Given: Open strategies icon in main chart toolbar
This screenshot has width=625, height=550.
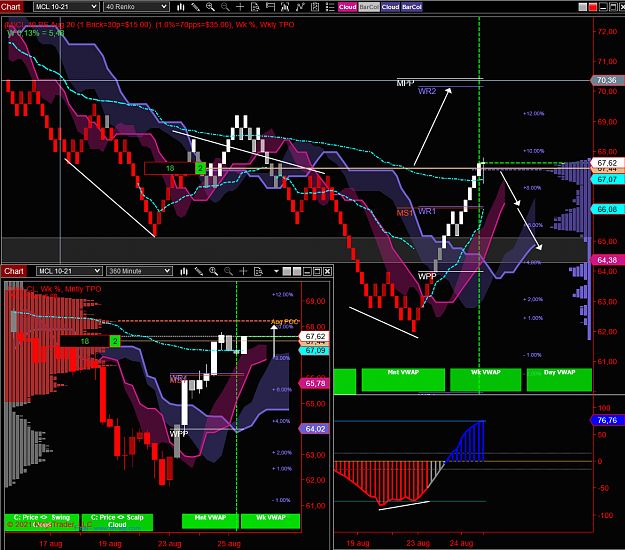Looking at the screenshot, I should pos(300,7).
